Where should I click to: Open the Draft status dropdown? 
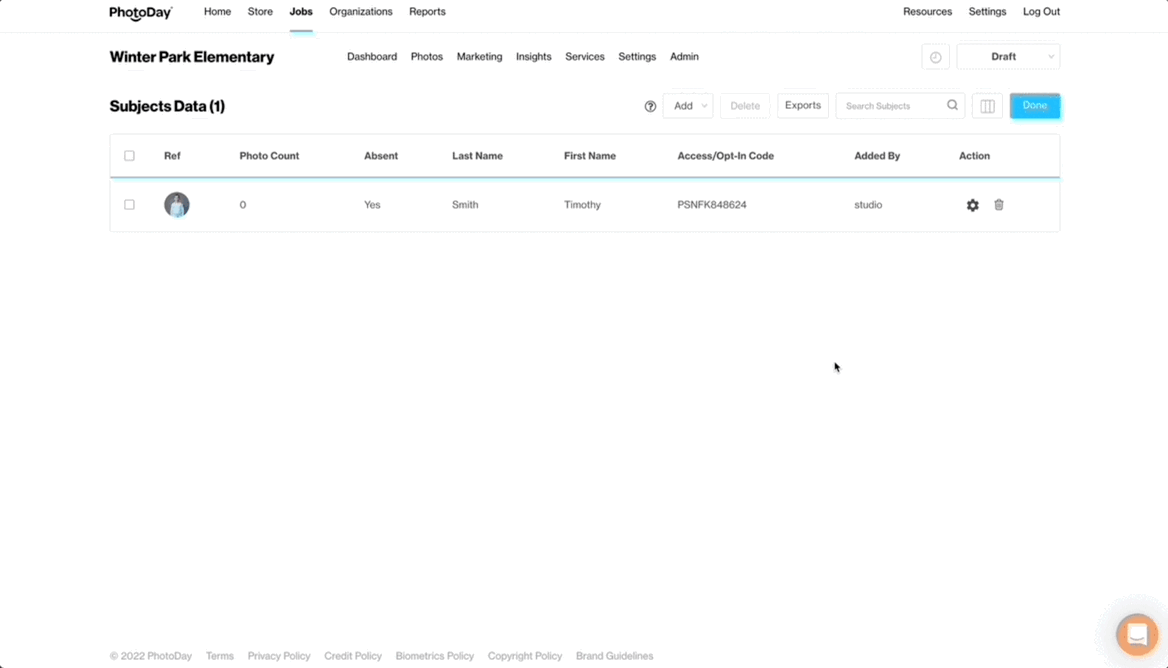click(x=1008, y=57)
